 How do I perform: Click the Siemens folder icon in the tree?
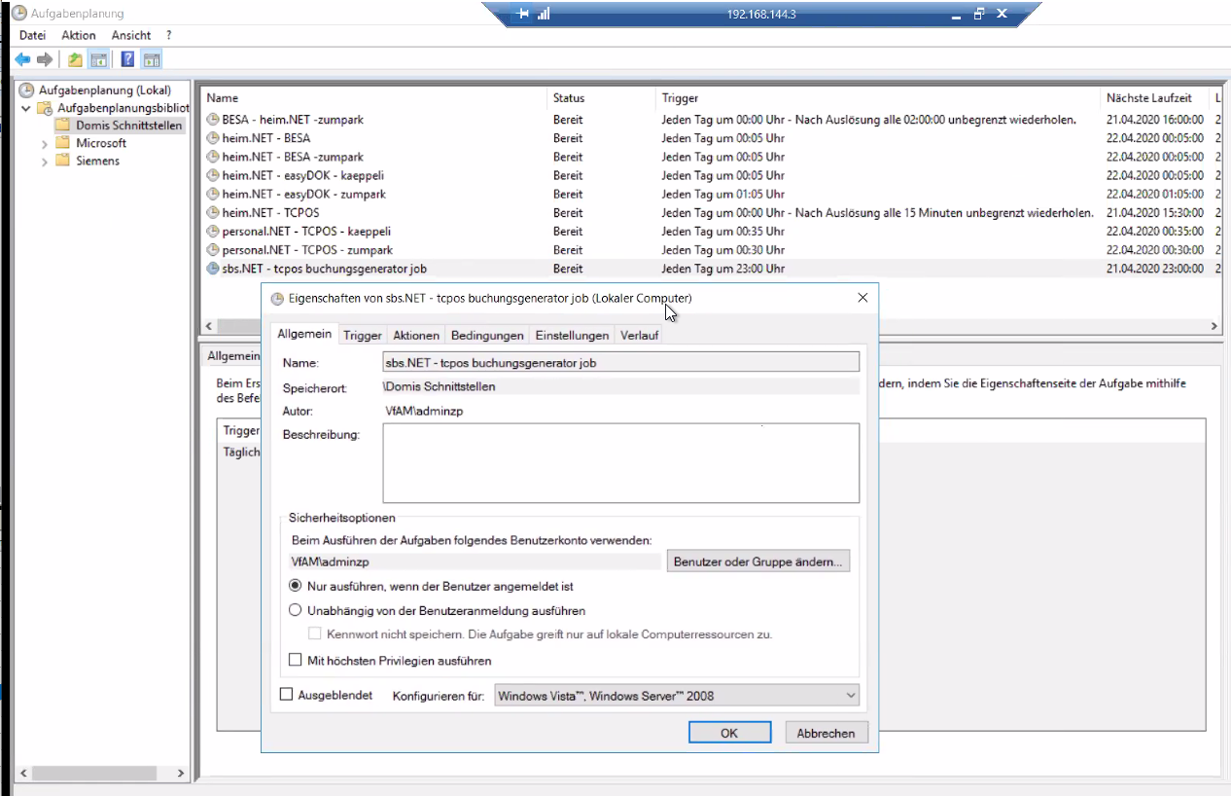[x=63, y=161]
